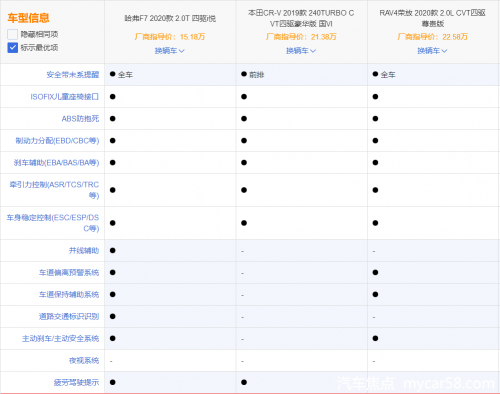This screenshot has width=500, height=394.
Task: Select the 牵引力控制(ASR/TCS/TRC等) label
Action: [54, 190]
